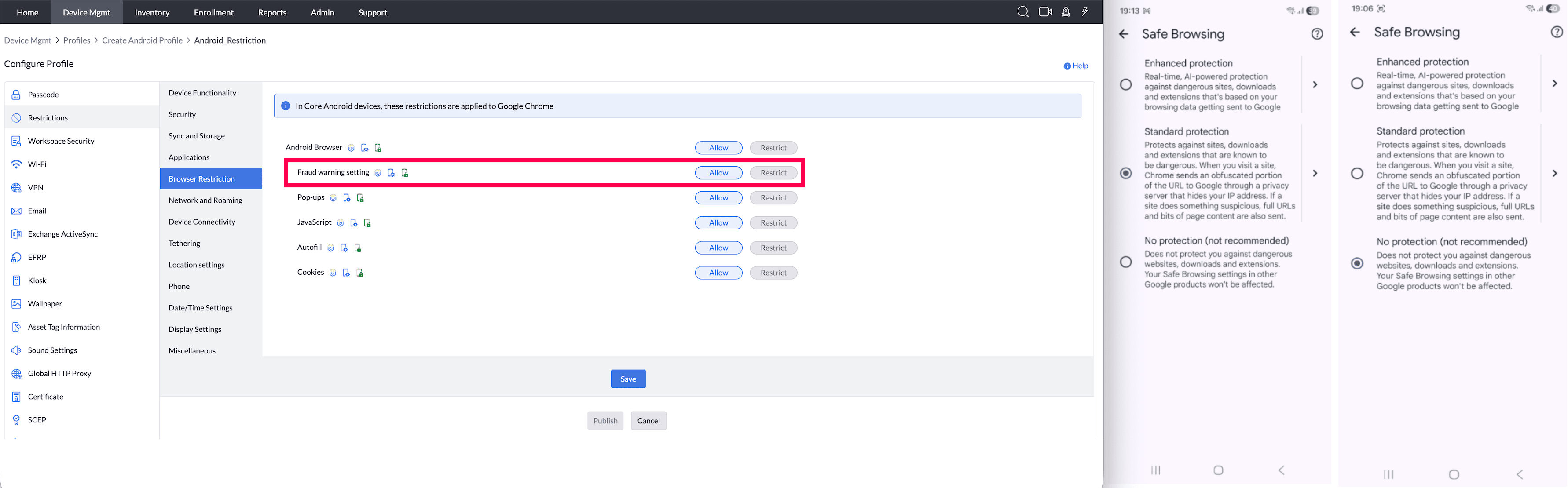Open the Kiosk settings section

click(x=38, y=280)
